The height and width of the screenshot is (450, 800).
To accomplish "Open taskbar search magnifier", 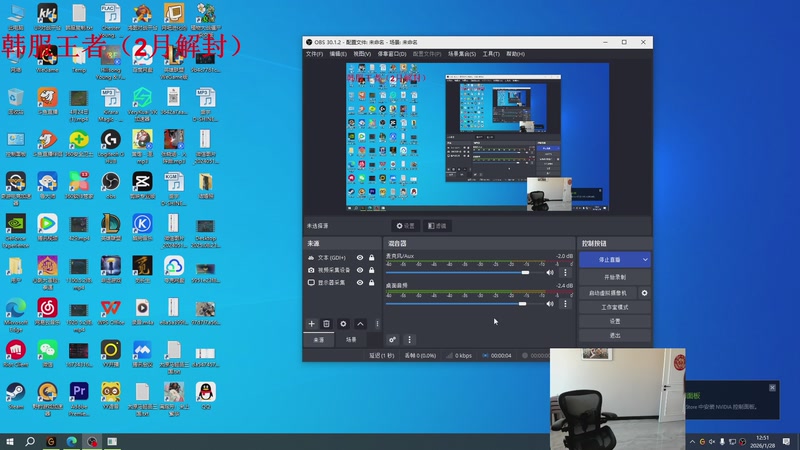I will [30, 441].
